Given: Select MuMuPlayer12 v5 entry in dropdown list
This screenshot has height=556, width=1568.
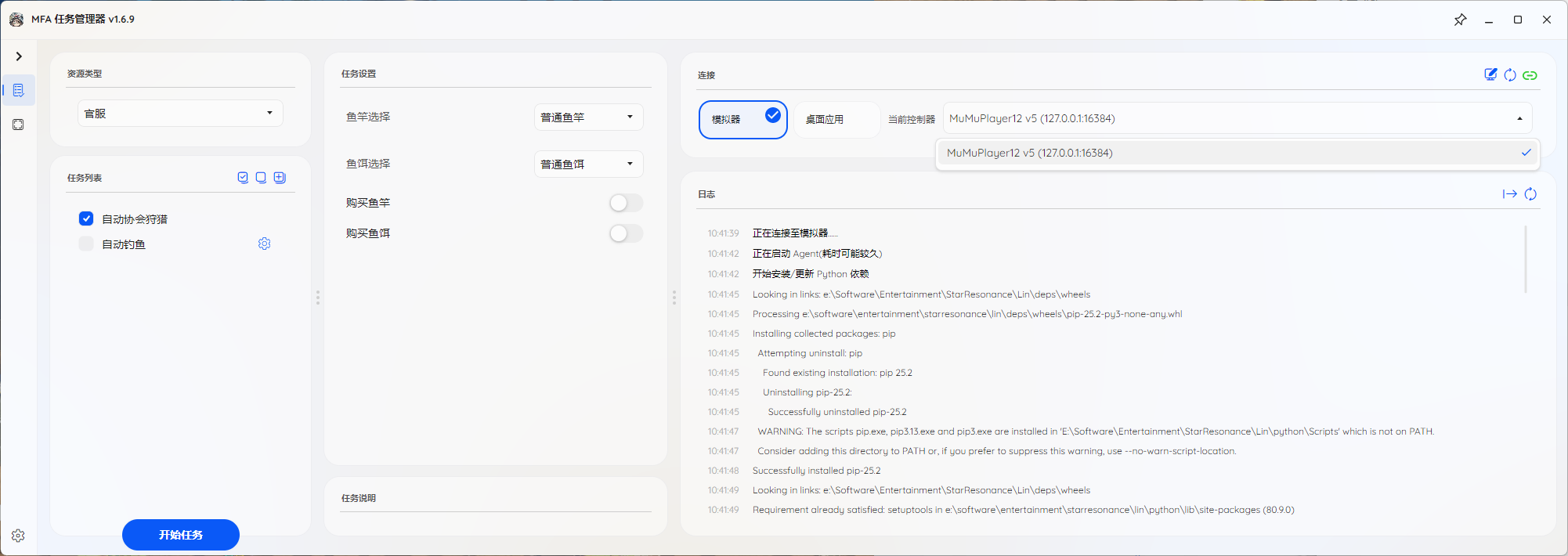Looking at the screenshot, I should click(x=1236, y=153).
